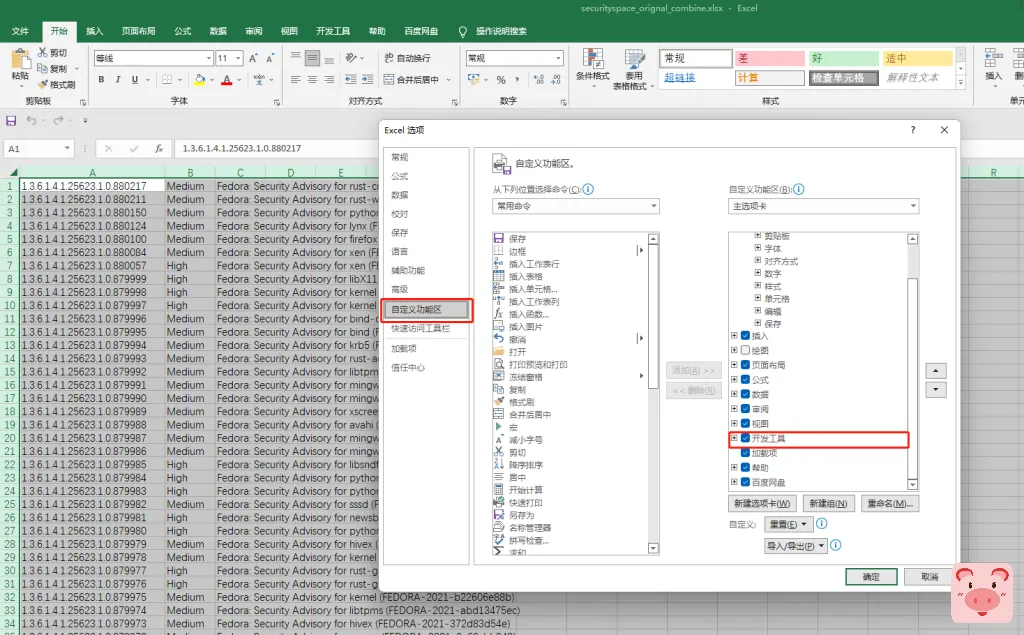Click the move-up arrow beside tab list
This screenshot has width=1024, height=635.
tap(936, 371)
